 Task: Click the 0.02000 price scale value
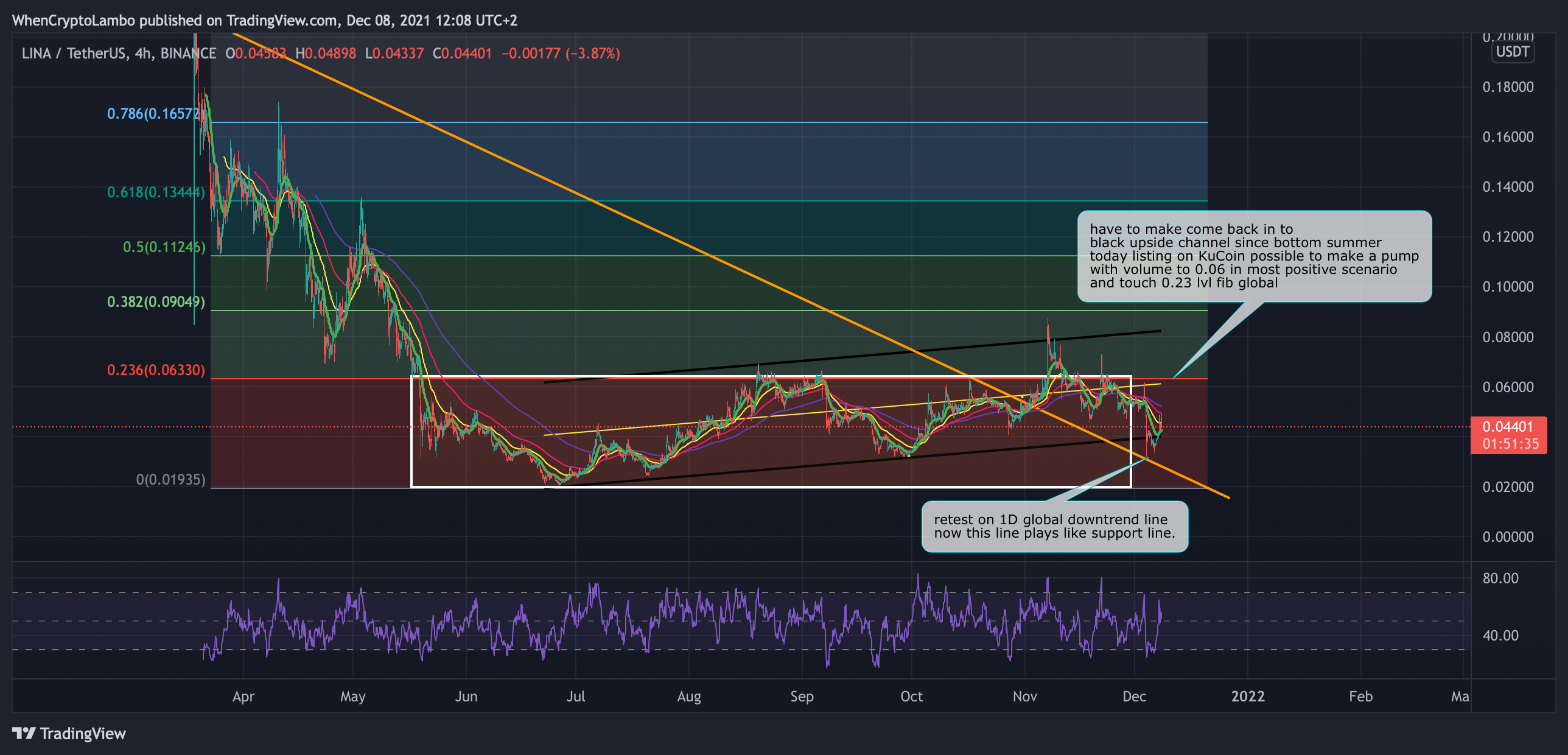pos(1508,487)
